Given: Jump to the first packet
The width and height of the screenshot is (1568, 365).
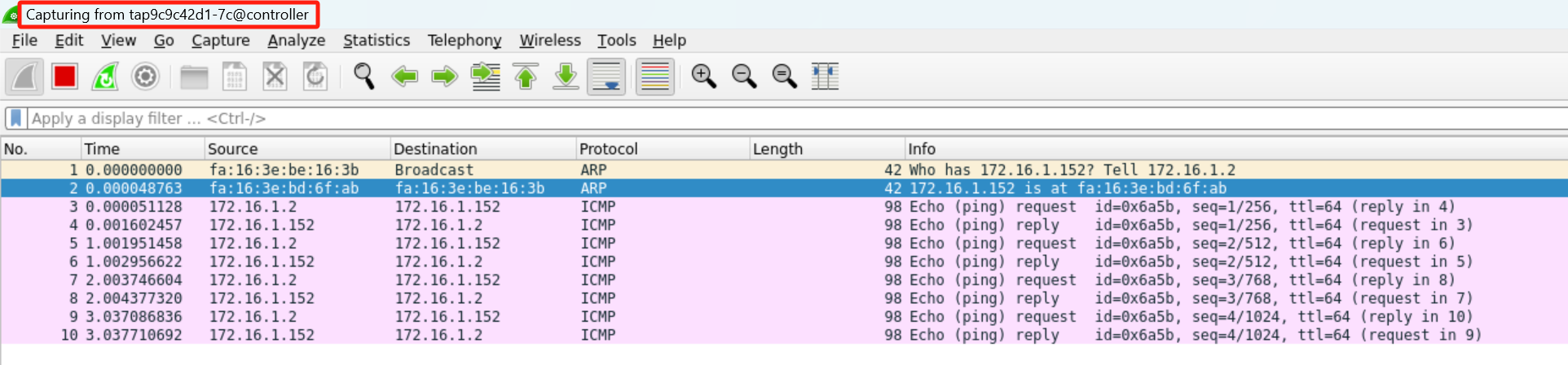Looking at the screenshot, I should tap(526, 77).
